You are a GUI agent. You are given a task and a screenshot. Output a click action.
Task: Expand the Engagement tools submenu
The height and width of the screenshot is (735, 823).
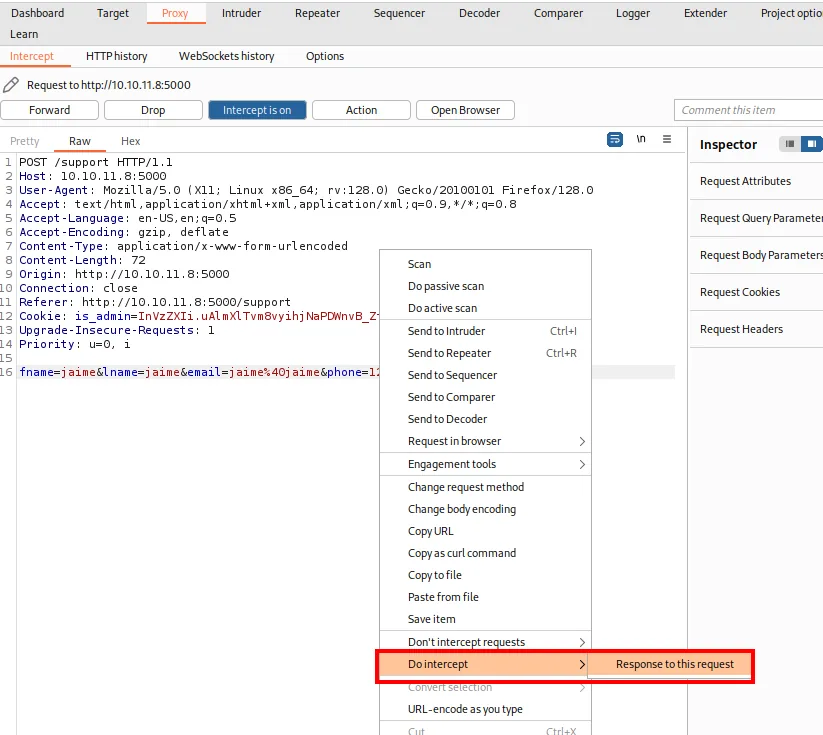point(485,464)
